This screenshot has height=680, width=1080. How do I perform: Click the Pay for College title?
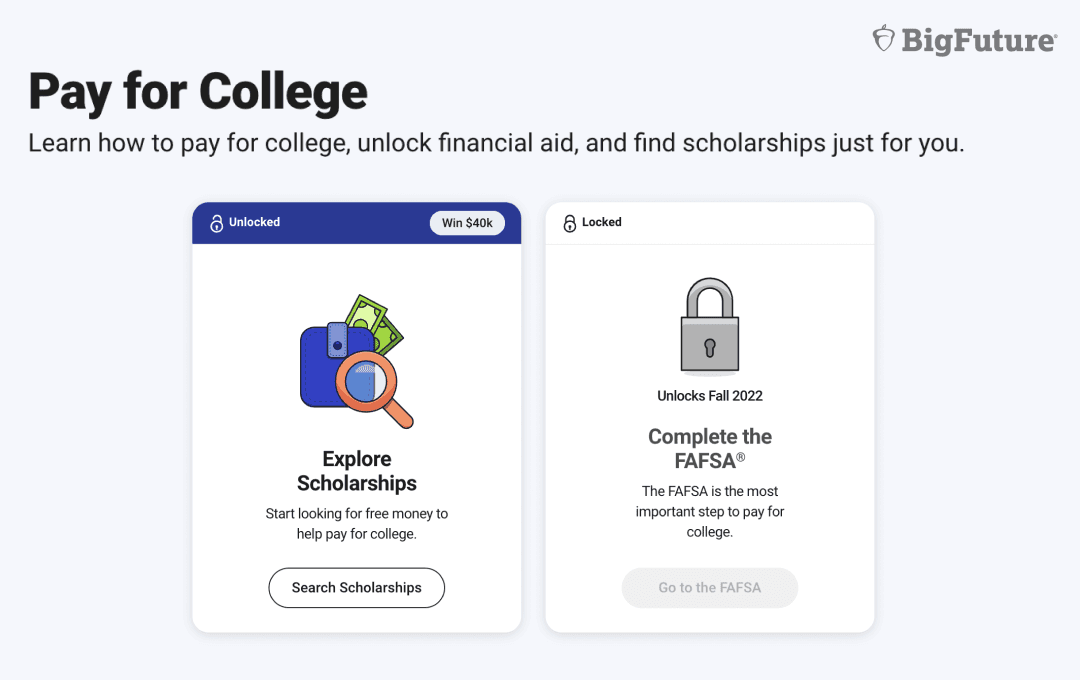(x=198, y=92)
